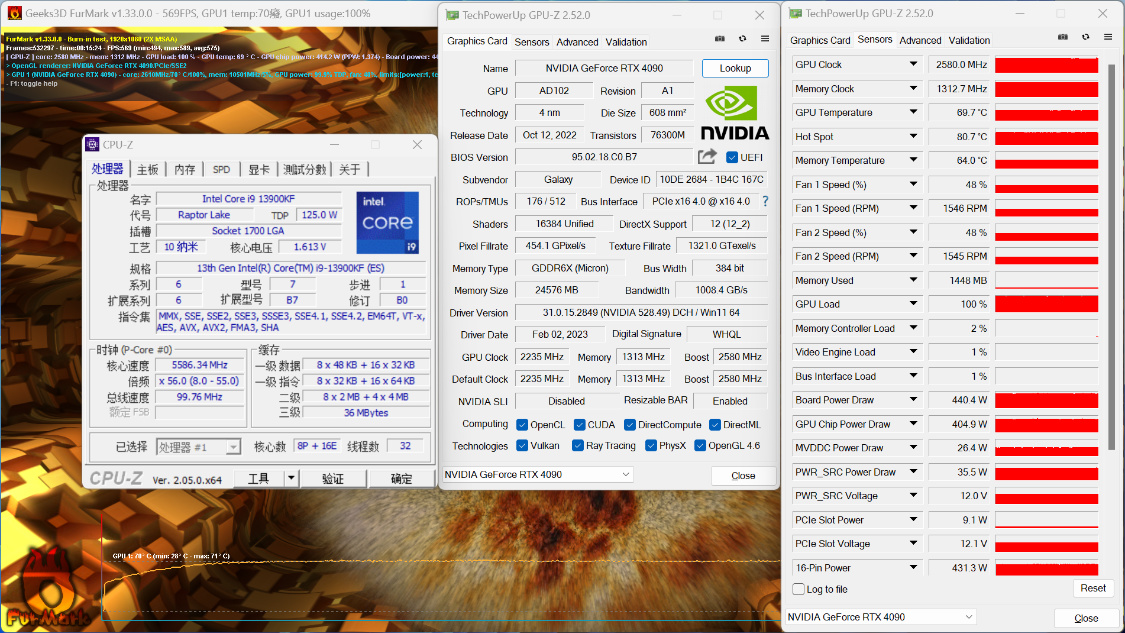
Task: Toggle the UEFI checkbox
Action: point(732,157)
